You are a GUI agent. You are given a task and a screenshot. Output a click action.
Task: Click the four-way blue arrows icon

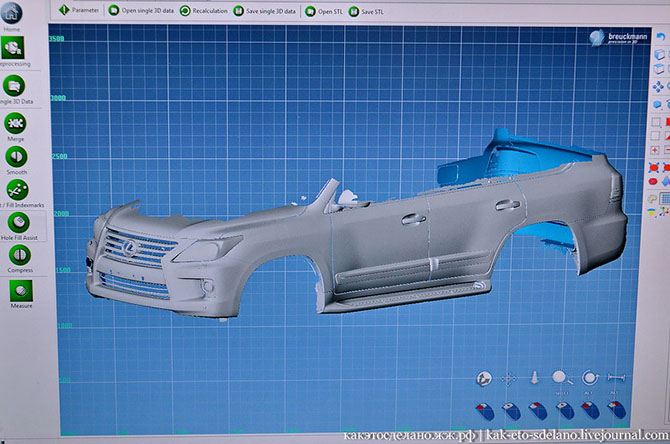coord(658,87)
